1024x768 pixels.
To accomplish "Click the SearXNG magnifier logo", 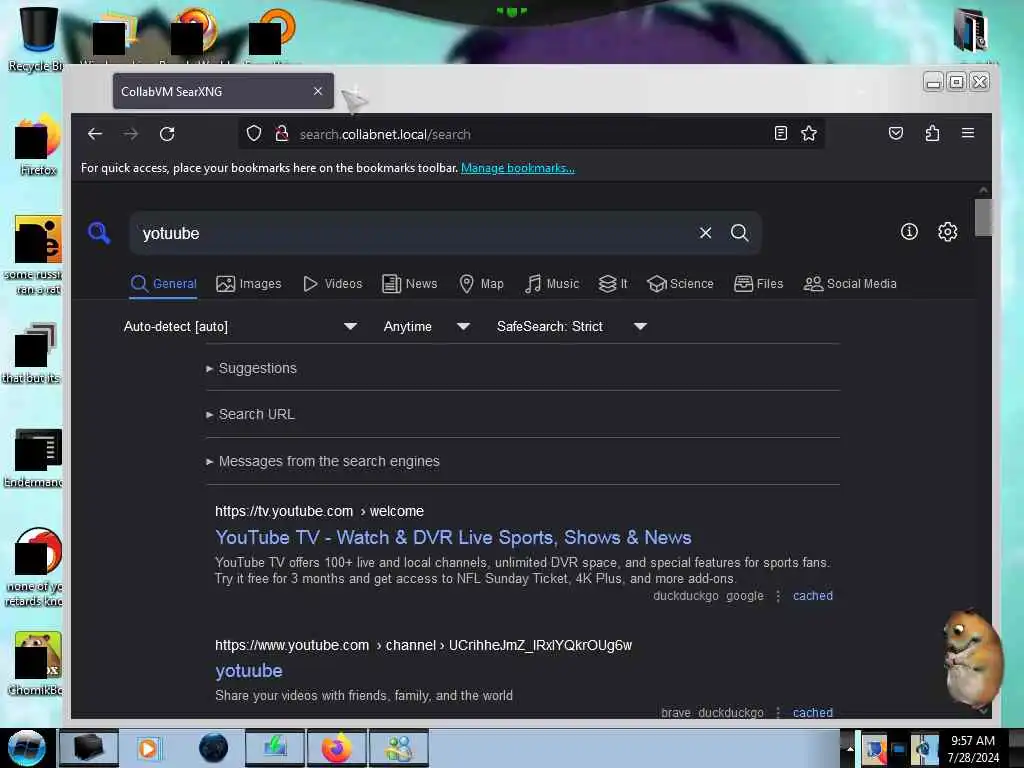I will pos(99,232).
